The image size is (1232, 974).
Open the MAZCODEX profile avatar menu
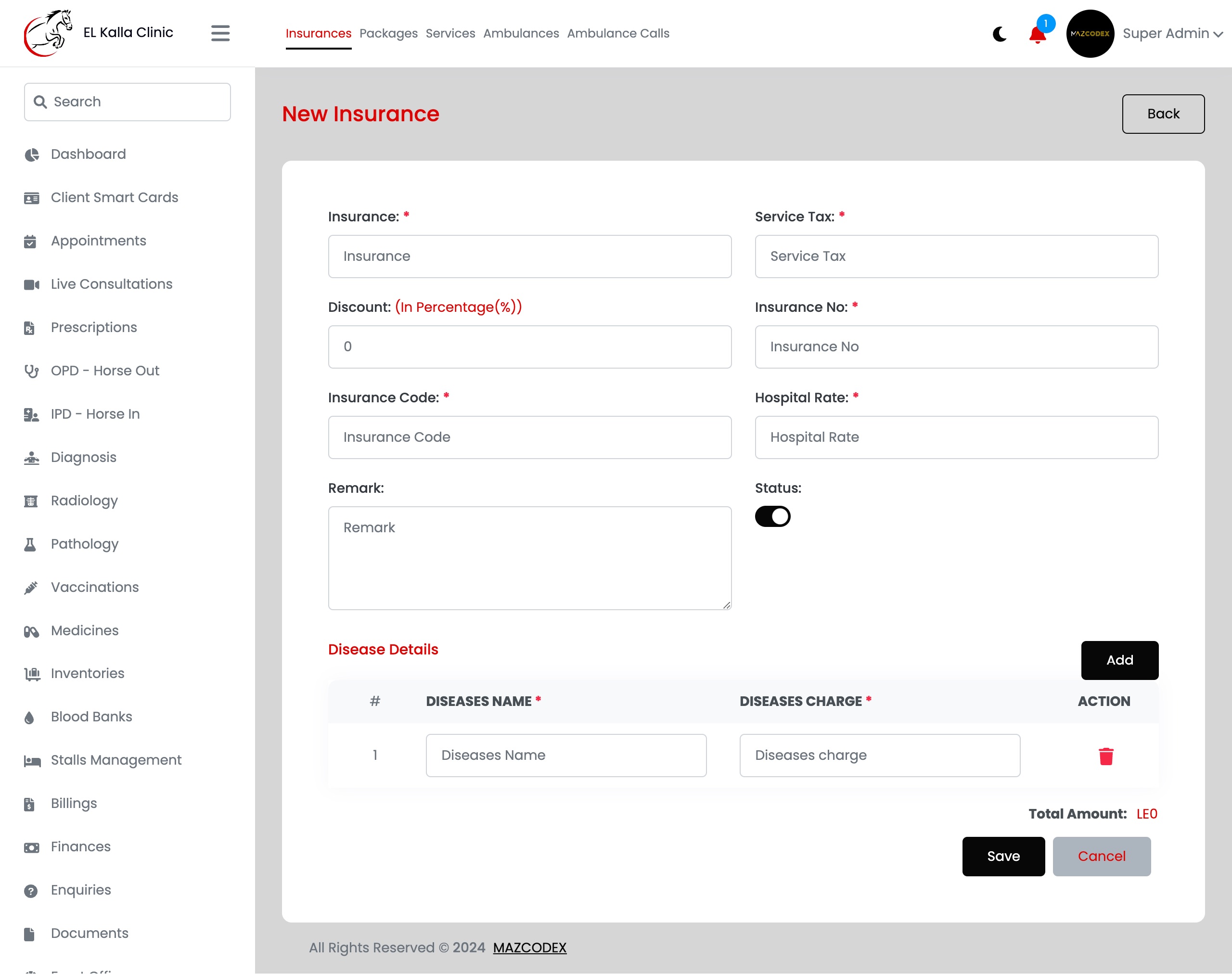click(1090, 34)
